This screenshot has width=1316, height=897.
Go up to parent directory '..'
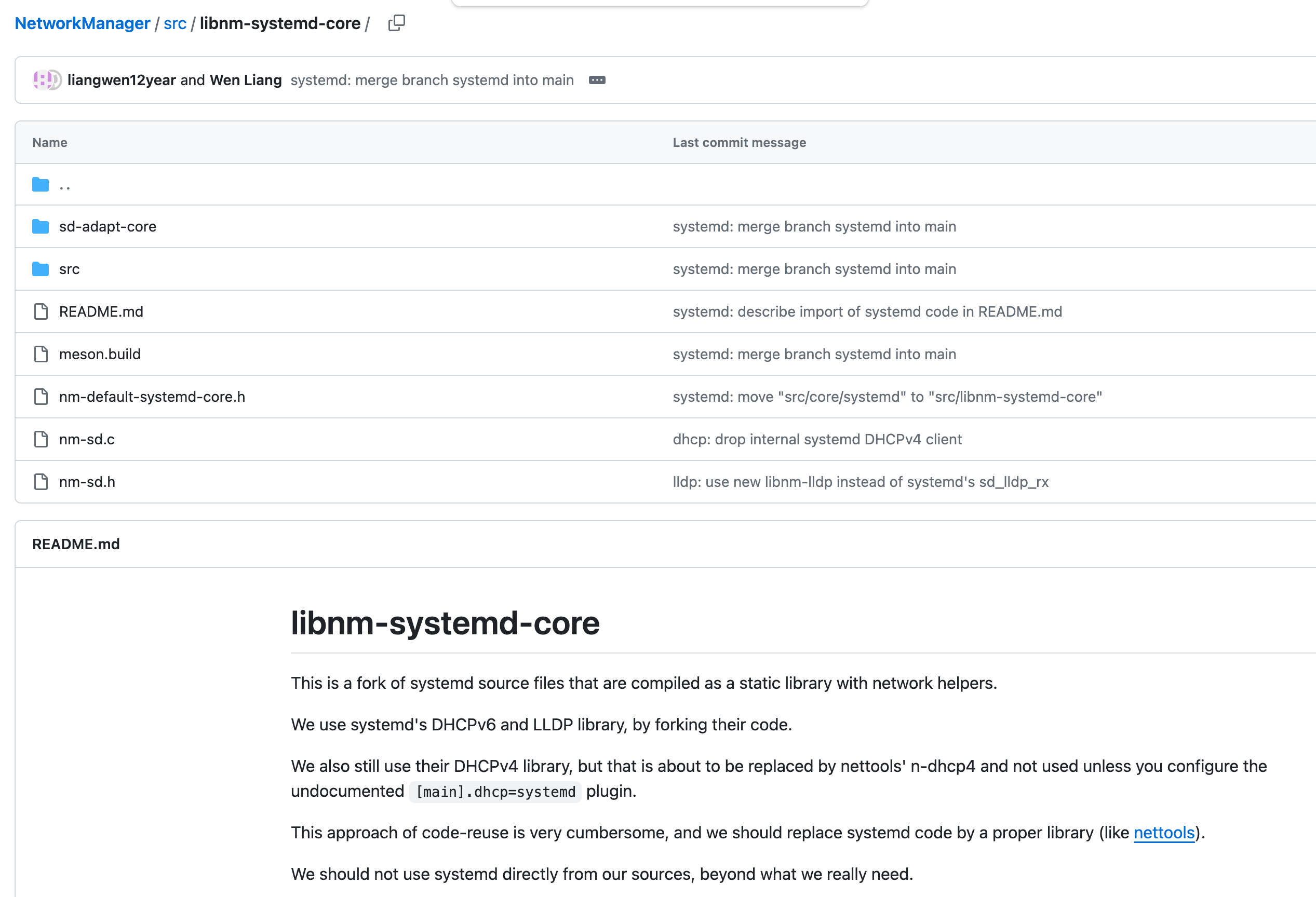(x=64, y=186)
